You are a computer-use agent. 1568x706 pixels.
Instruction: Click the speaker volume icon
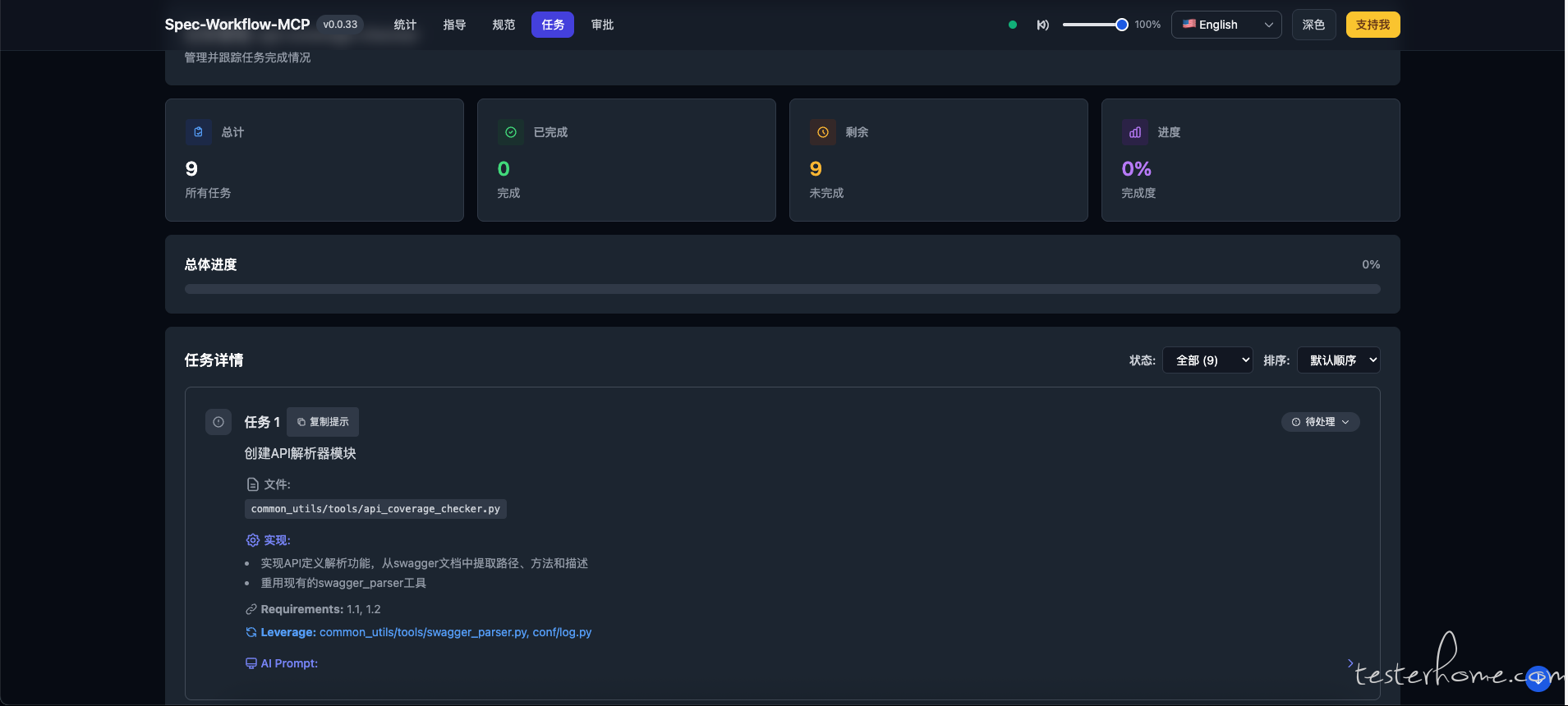(x=1042, y=25)
